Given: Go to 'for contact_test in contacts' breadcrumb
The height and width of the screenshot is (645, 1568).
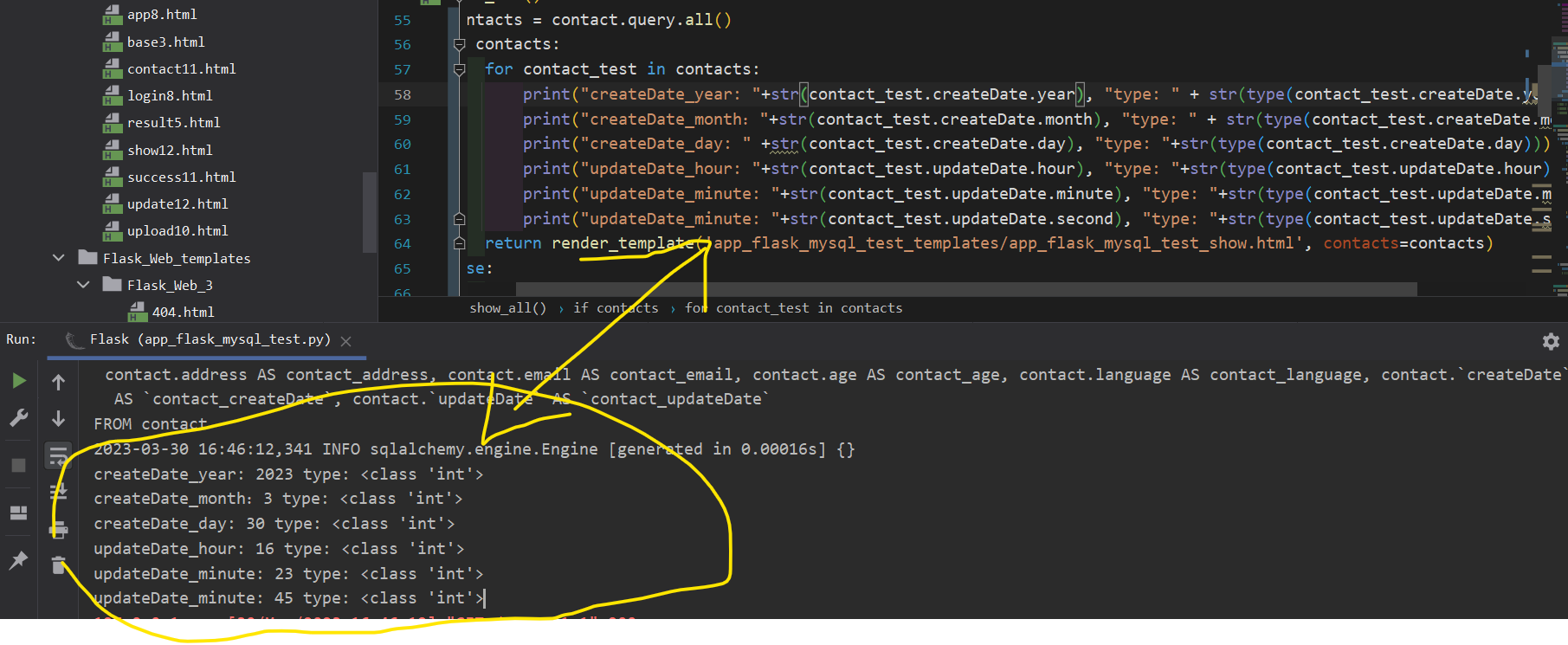Looking at the screenshot, I should click(x=794, y=308).
